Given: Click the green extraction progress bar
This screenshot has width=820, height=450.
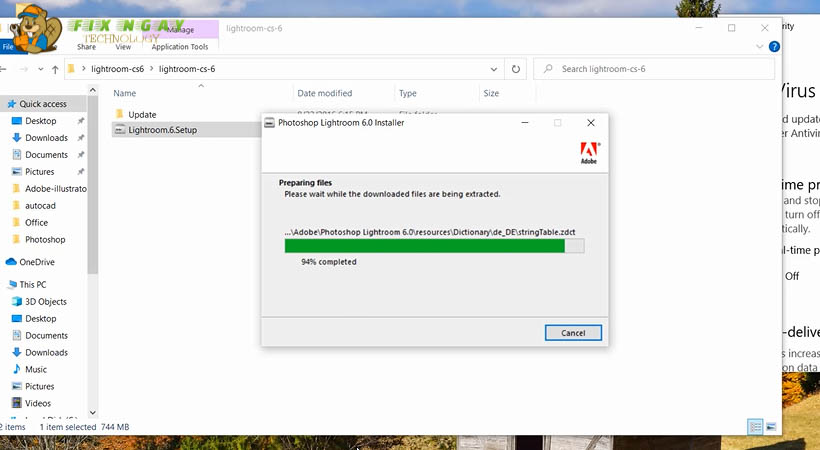Looking at the screenshot, I should click(425, 246).
